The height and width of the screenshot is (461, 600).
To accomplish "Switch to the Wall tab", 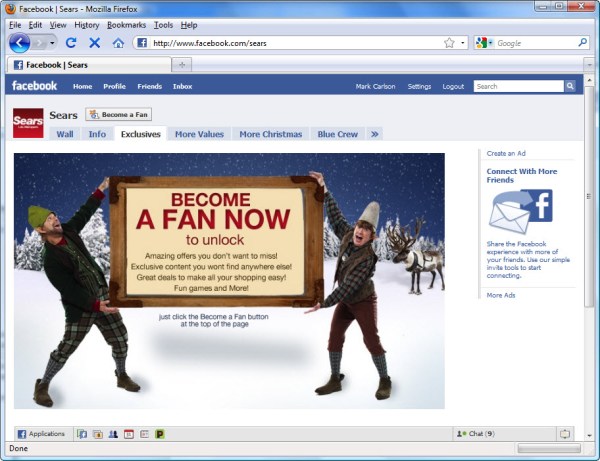I will pos(65,134).
